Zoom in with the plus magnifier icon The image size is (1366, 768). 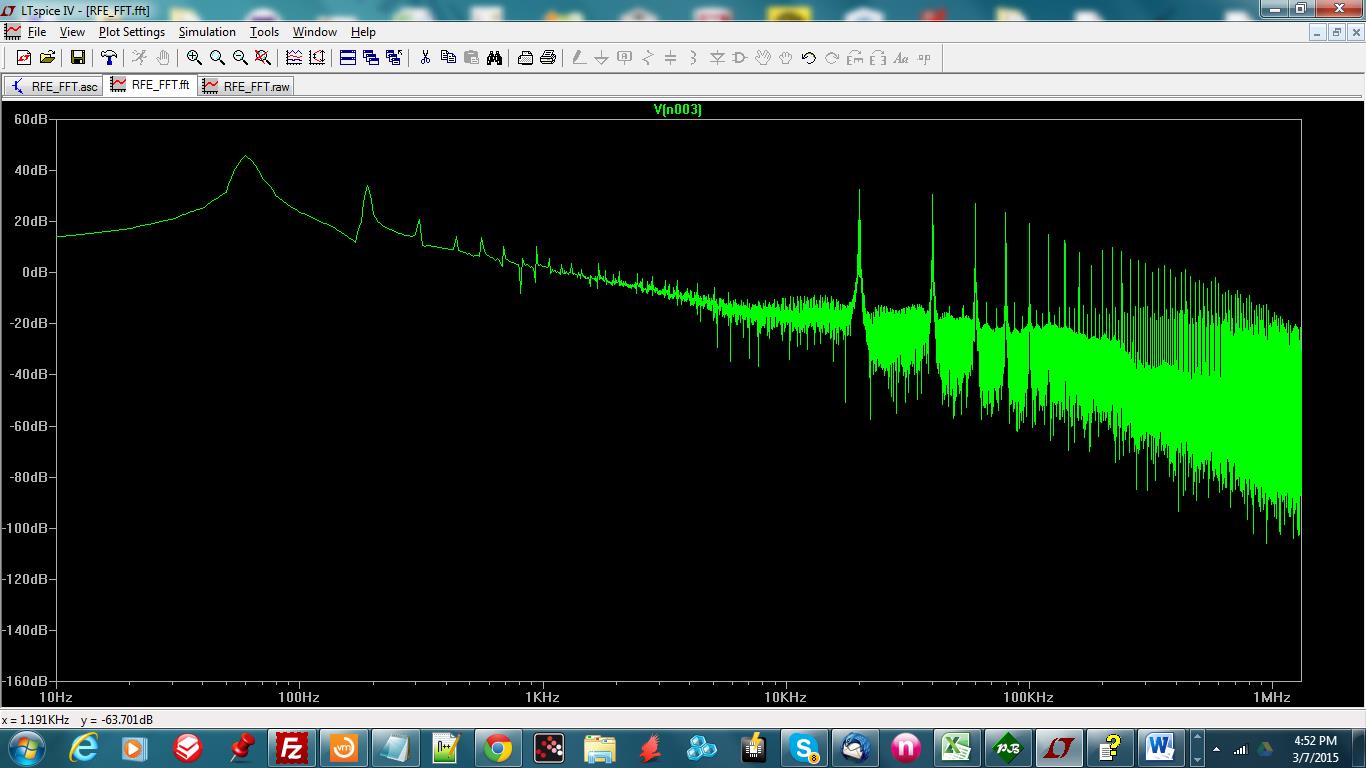(x=194, y=58)
